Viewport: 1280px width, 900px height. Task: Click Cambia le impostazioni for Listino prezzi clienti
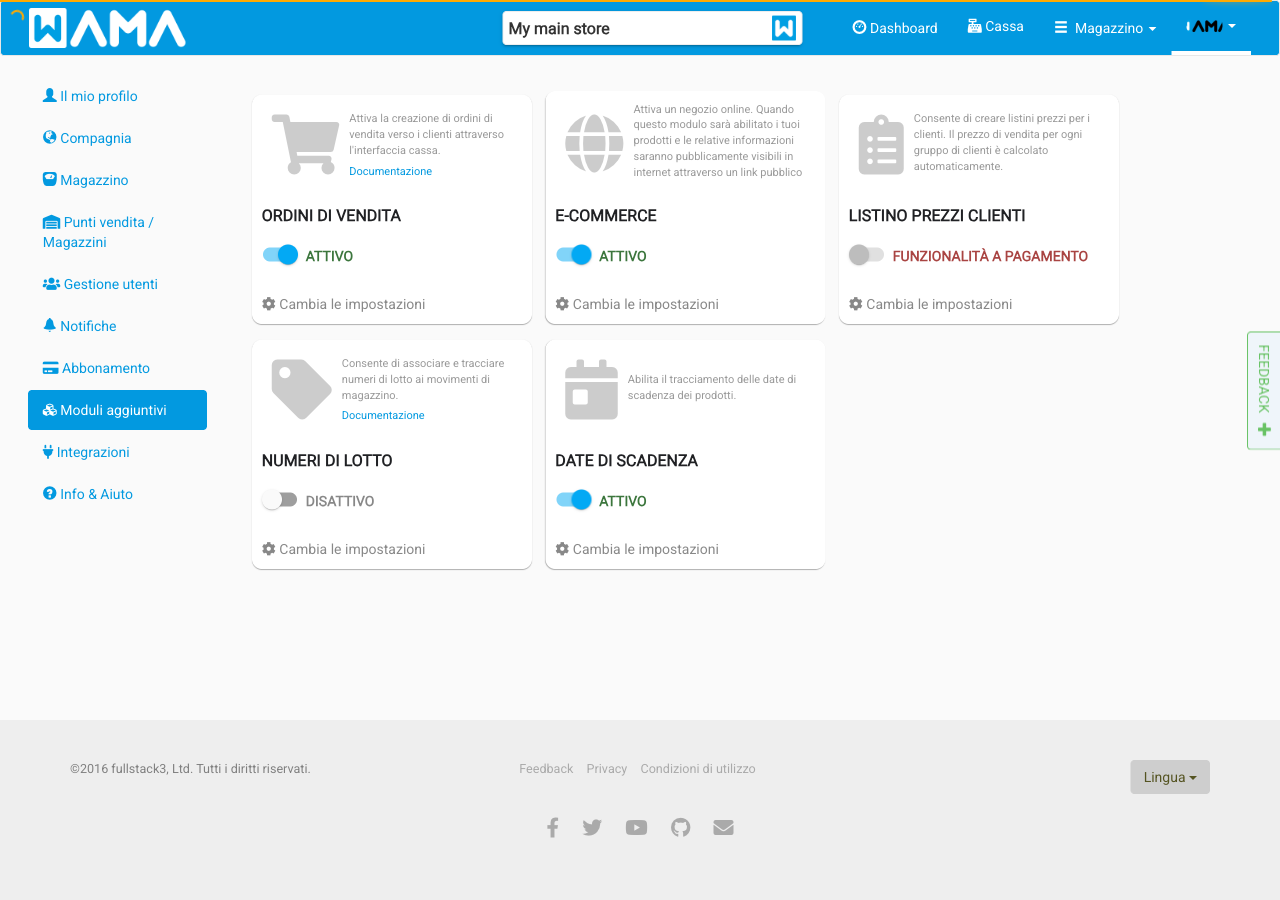pos(930,304)
